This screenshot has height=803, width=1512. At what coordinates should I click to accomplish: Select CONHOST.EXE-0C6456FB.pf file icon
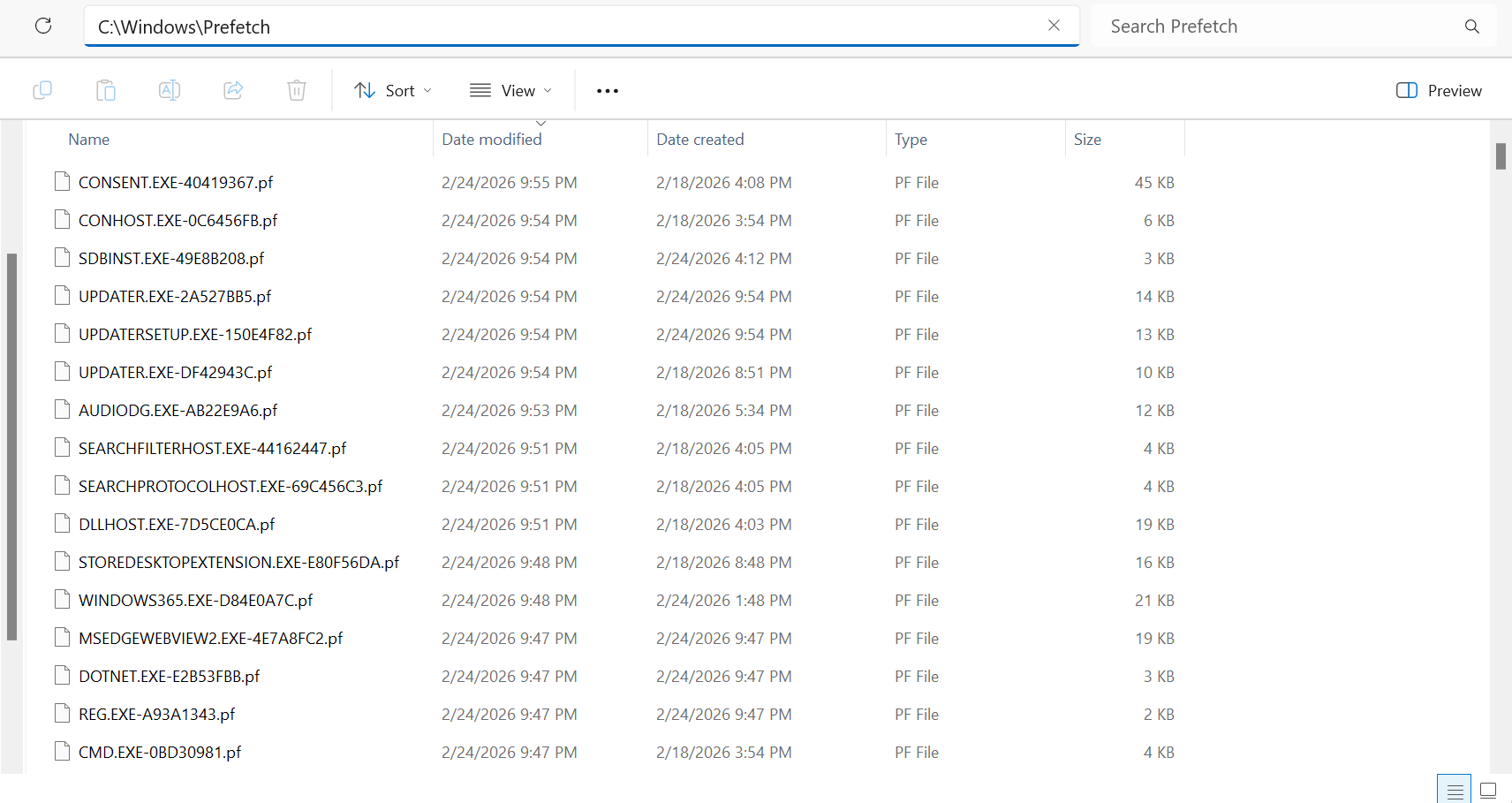62,220
